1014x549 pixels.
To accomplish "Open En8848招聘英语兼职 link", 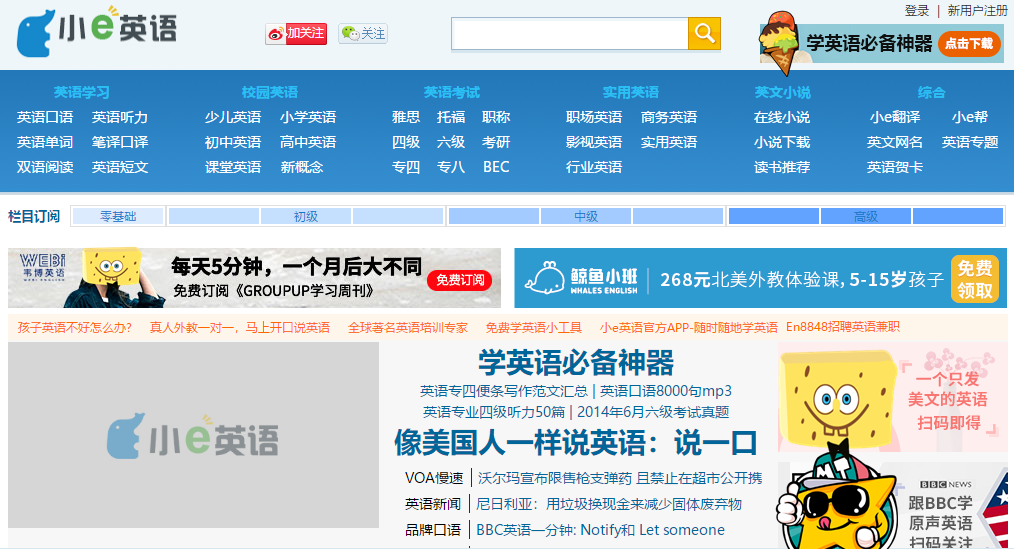I will tap(843, 327).
